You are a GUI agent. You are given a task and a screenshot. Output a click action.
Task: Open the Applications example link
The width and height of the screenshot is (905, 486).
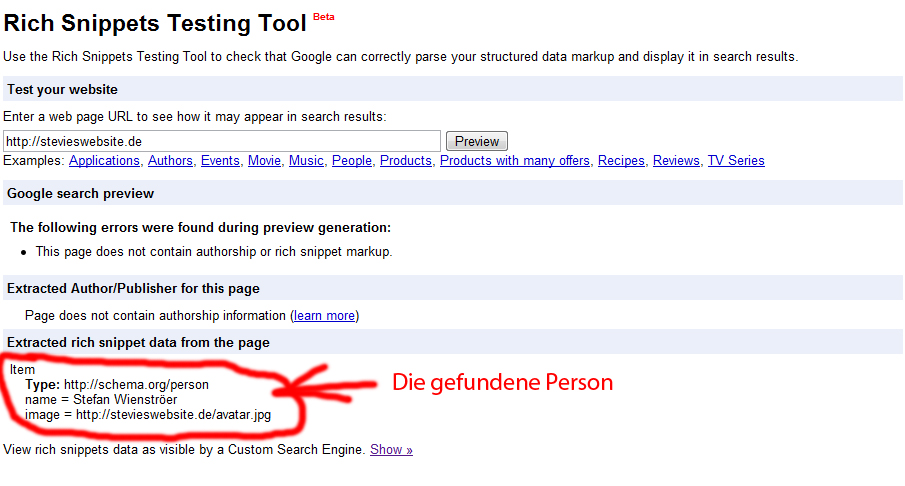point(104,160)
